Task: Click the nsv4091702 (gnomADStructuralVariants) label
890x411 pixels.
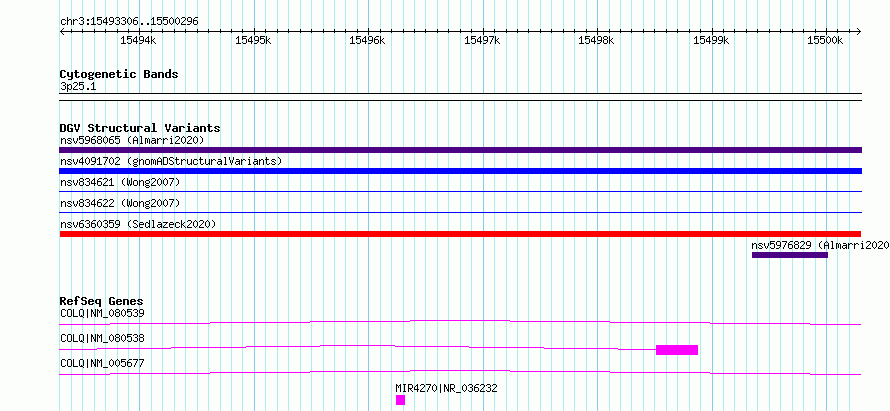Action: (171, 161)
